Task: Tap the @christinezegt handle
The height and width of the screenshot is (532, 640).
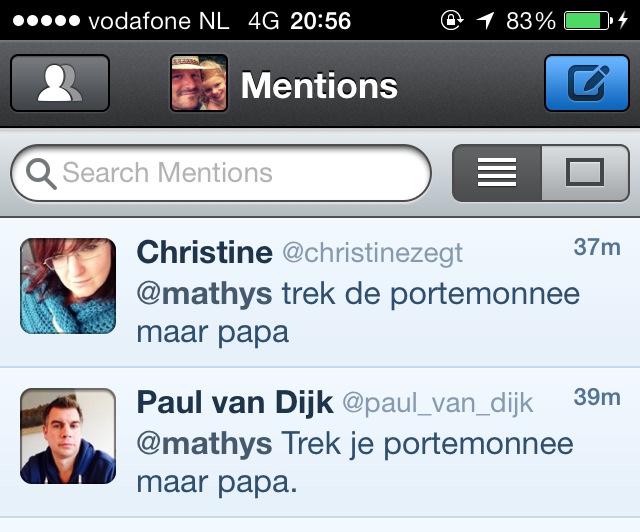Action: (372, 254)
